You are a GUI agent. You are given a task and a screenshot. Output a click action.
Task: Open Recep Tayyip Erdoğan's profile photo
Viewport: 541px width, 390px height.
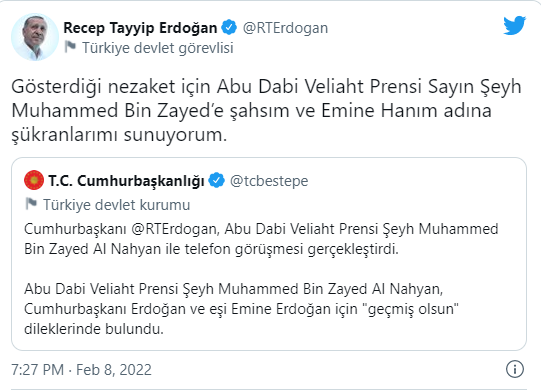coord(35,37)
